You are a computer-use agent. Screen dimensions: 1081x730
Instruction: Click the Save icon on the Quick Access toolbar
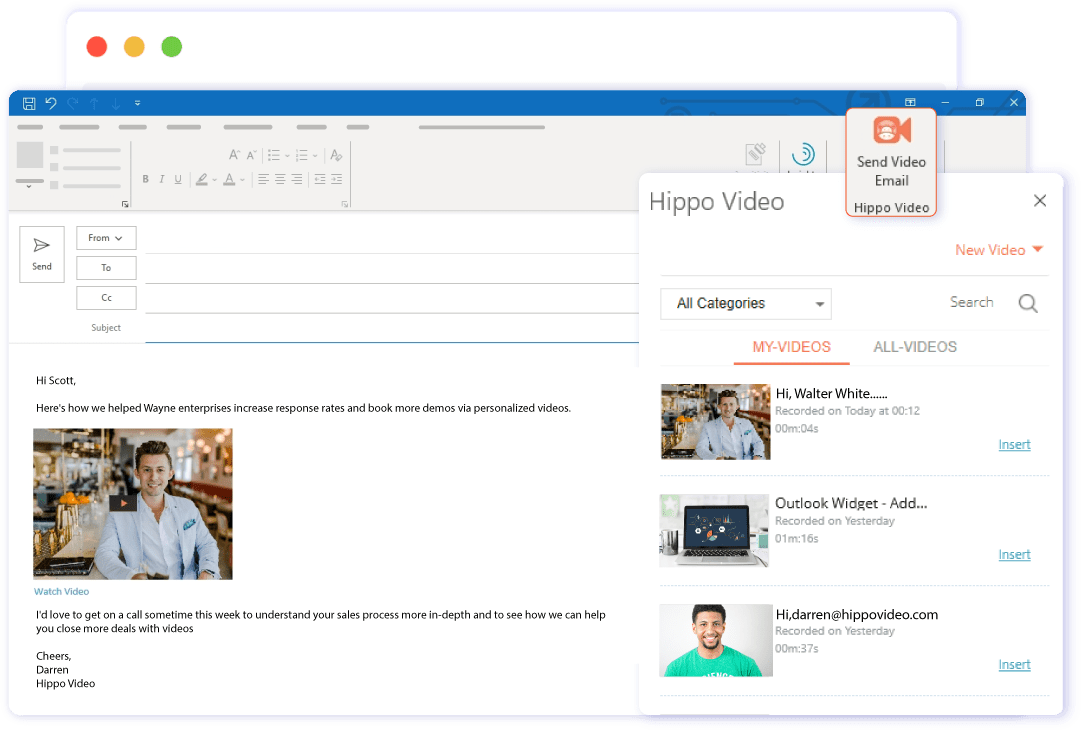(27, 102)
